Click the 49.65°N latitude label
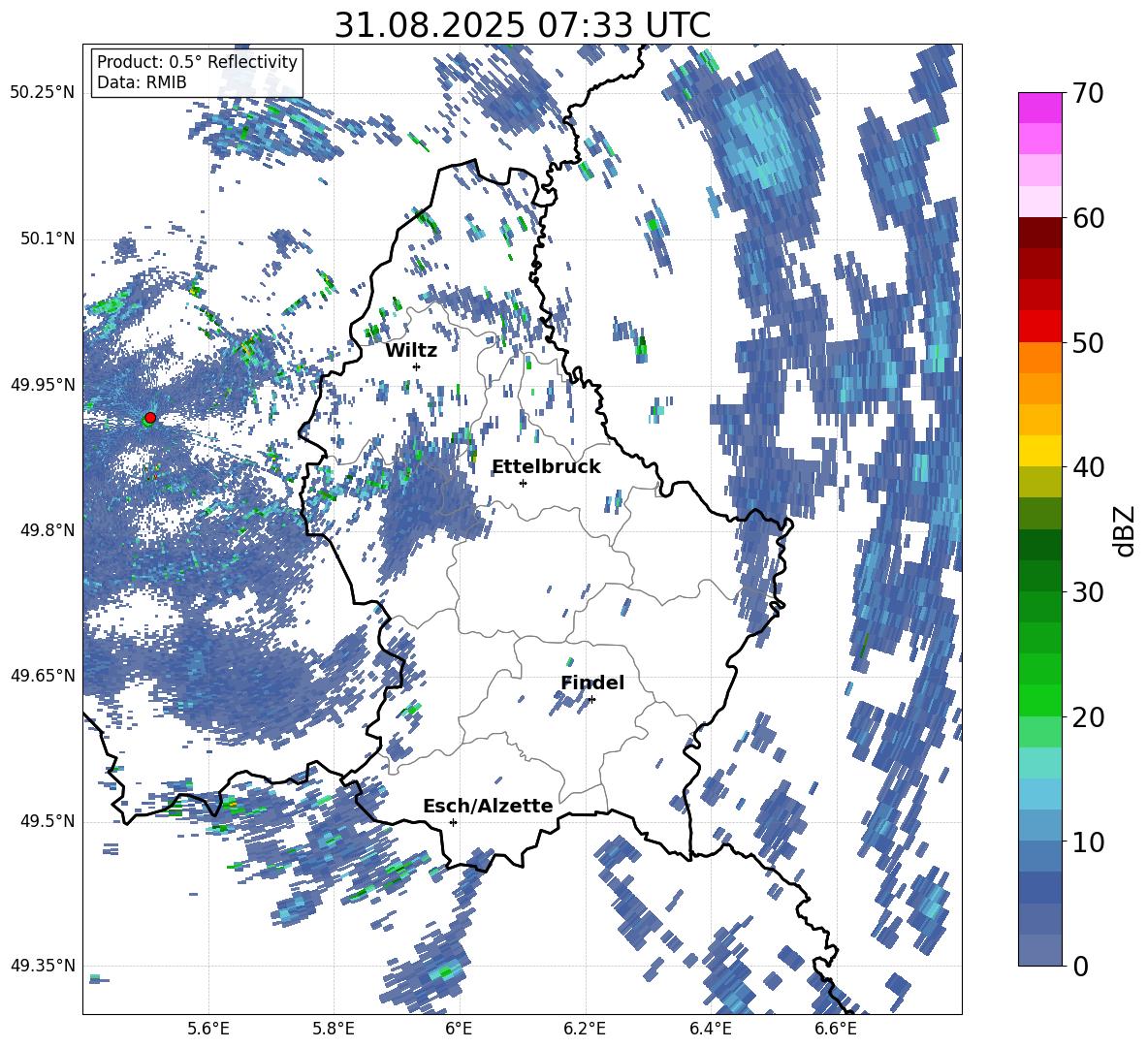This screenshot has width=1148, height=1048. (43, 675)
